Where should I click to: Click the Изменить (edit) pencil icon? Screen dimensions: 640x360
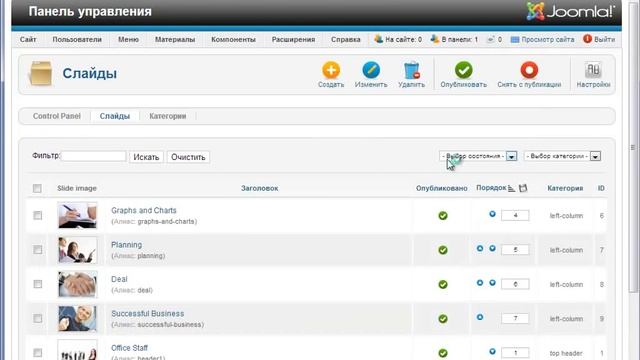pyautogui.click(x=371, y=70)
